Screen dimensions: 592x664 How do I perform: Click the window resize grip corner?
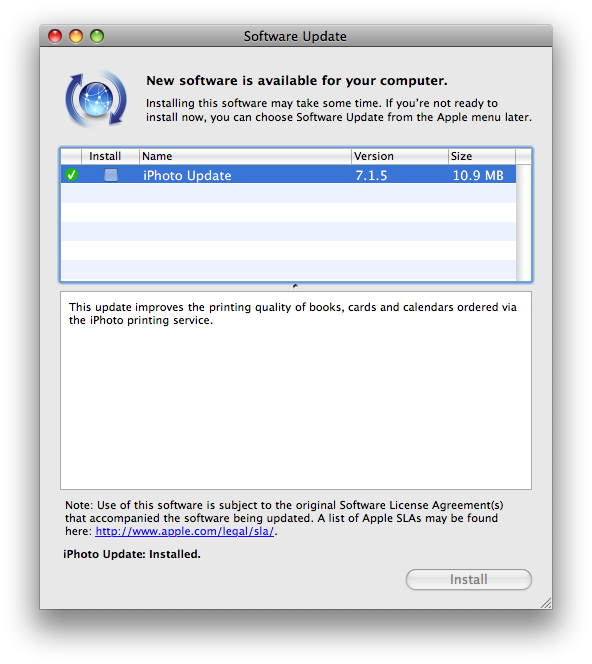(546, 603)
